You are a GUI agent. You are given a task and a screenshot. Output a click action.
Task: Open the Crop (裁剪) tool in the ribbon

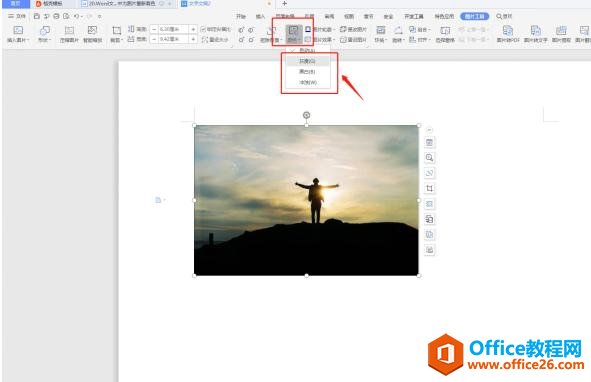116,34
